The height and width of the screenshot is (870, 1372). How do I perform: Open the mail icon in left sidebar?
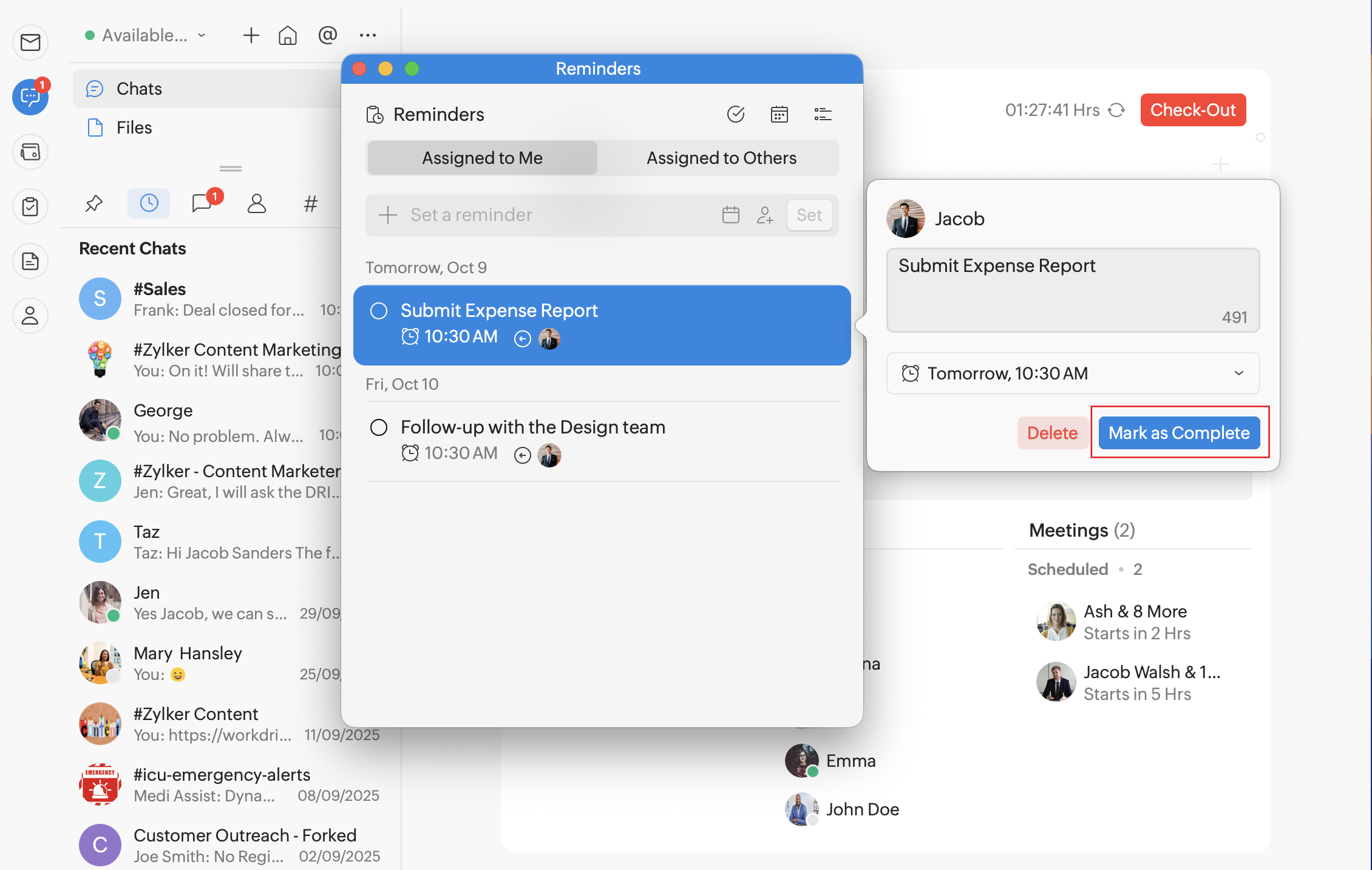(x=30, y=42)
